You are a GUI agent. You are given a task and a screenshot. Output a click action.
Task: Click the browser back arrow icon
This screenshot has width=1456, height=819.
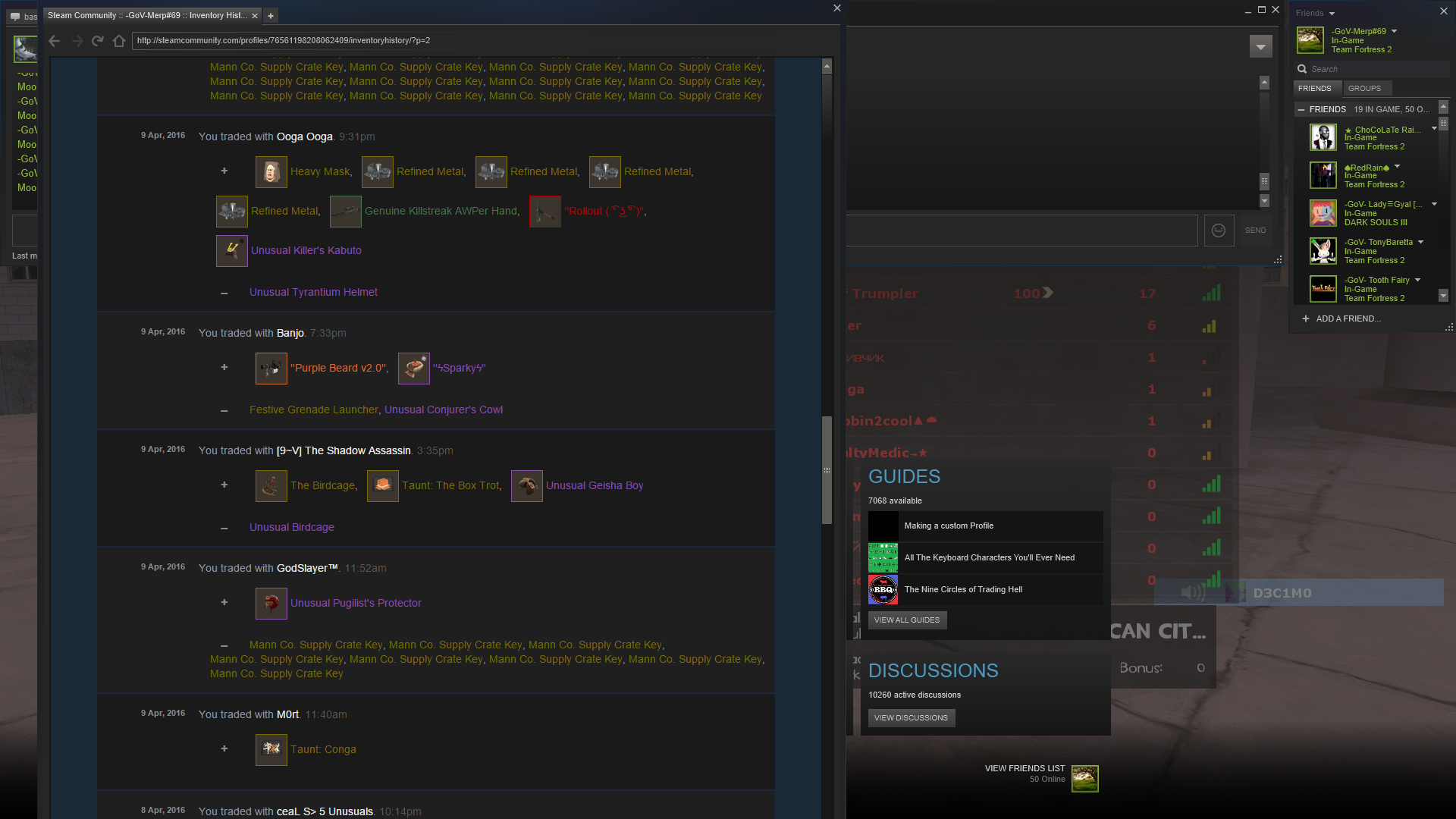(54, 41)
